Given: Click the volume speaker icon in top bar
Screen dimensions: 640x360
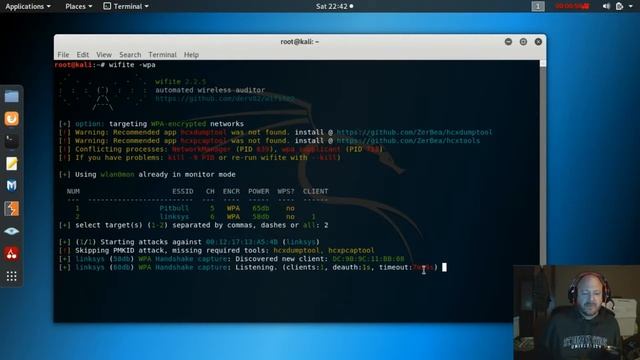Looking at the screenshot, I should (606, 6).
